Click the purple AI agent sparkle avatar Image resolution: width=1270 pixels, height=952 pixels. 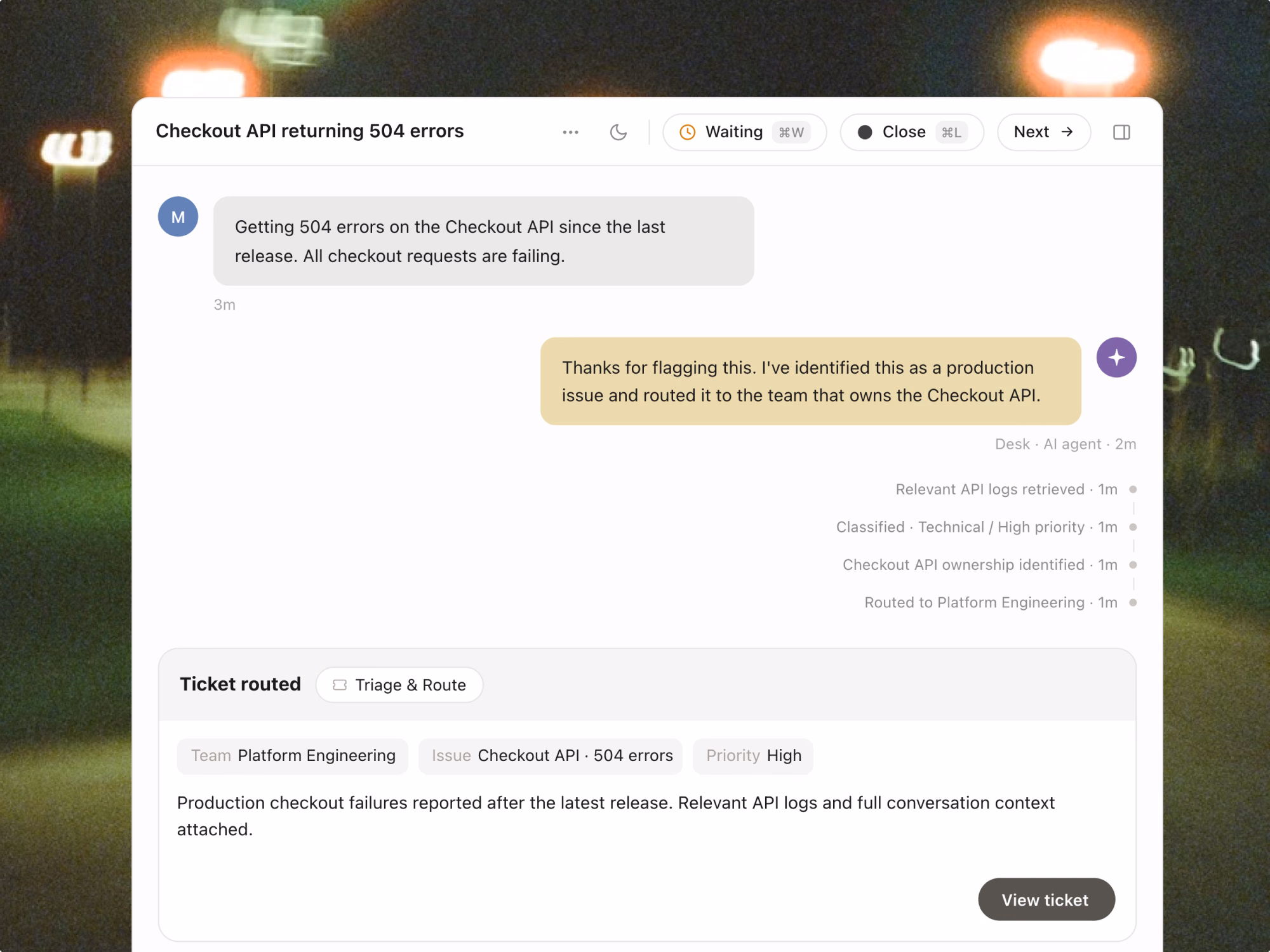[1116, 357]
